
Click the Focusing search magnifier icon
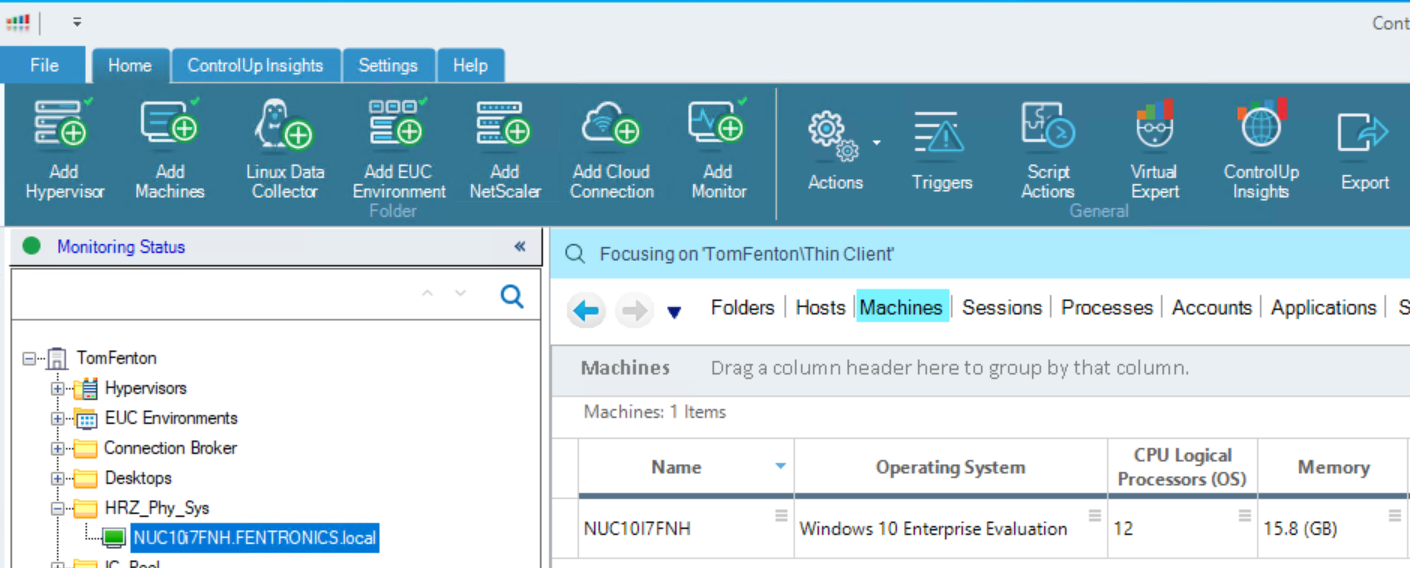[x=575, y=254]
